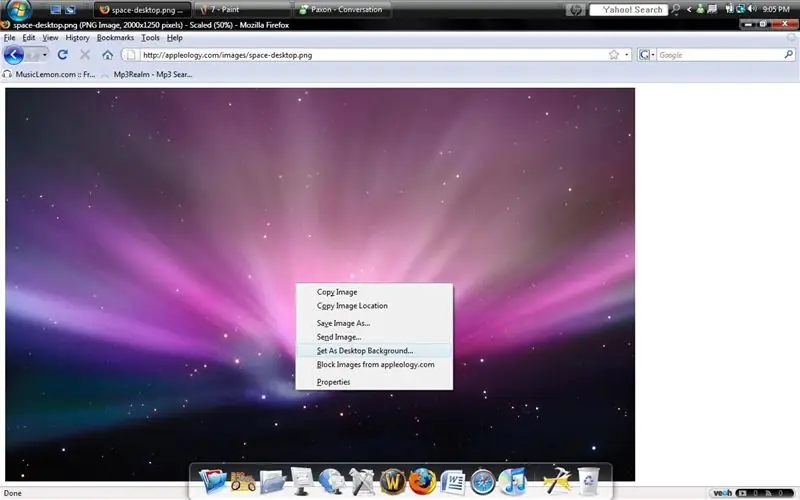Screen dimensions: 800x500
Task: Click the volume speaker tray icon
Action: point(752,9)
